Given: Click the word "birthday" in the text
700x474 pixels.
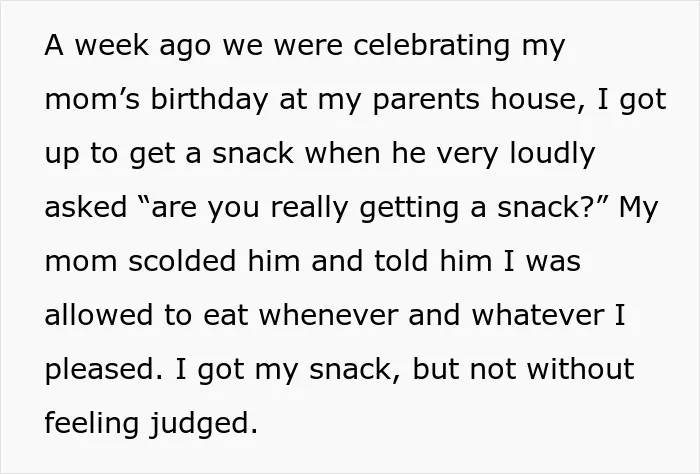Looking at the screenshot, I should [x=209, y=100].
